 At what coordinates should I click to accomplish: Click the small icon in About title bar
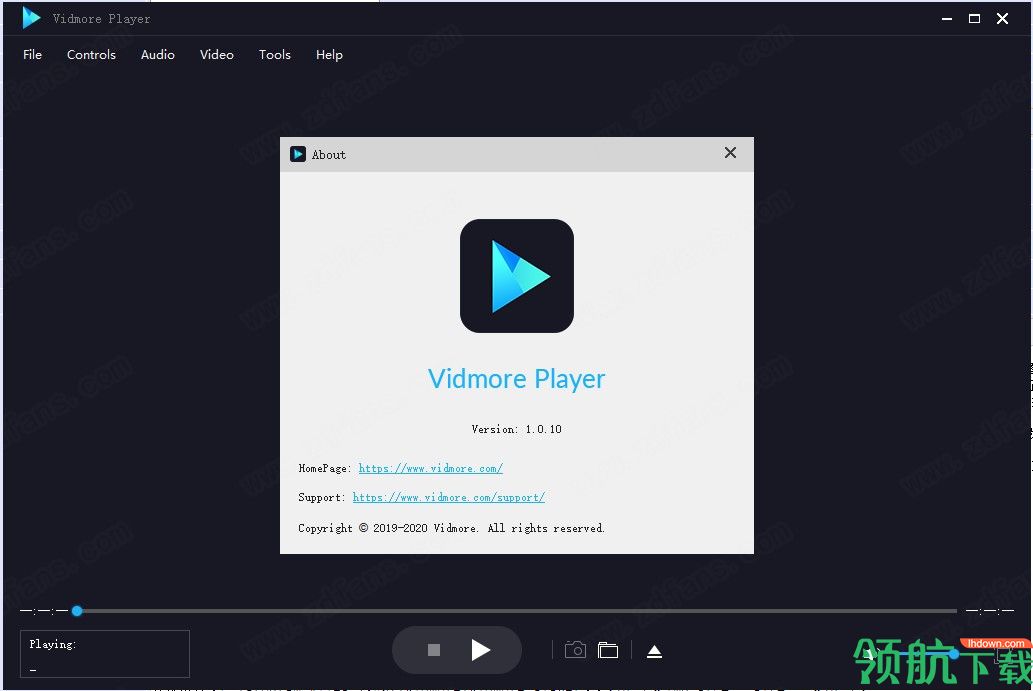click(x=298, y=154)
